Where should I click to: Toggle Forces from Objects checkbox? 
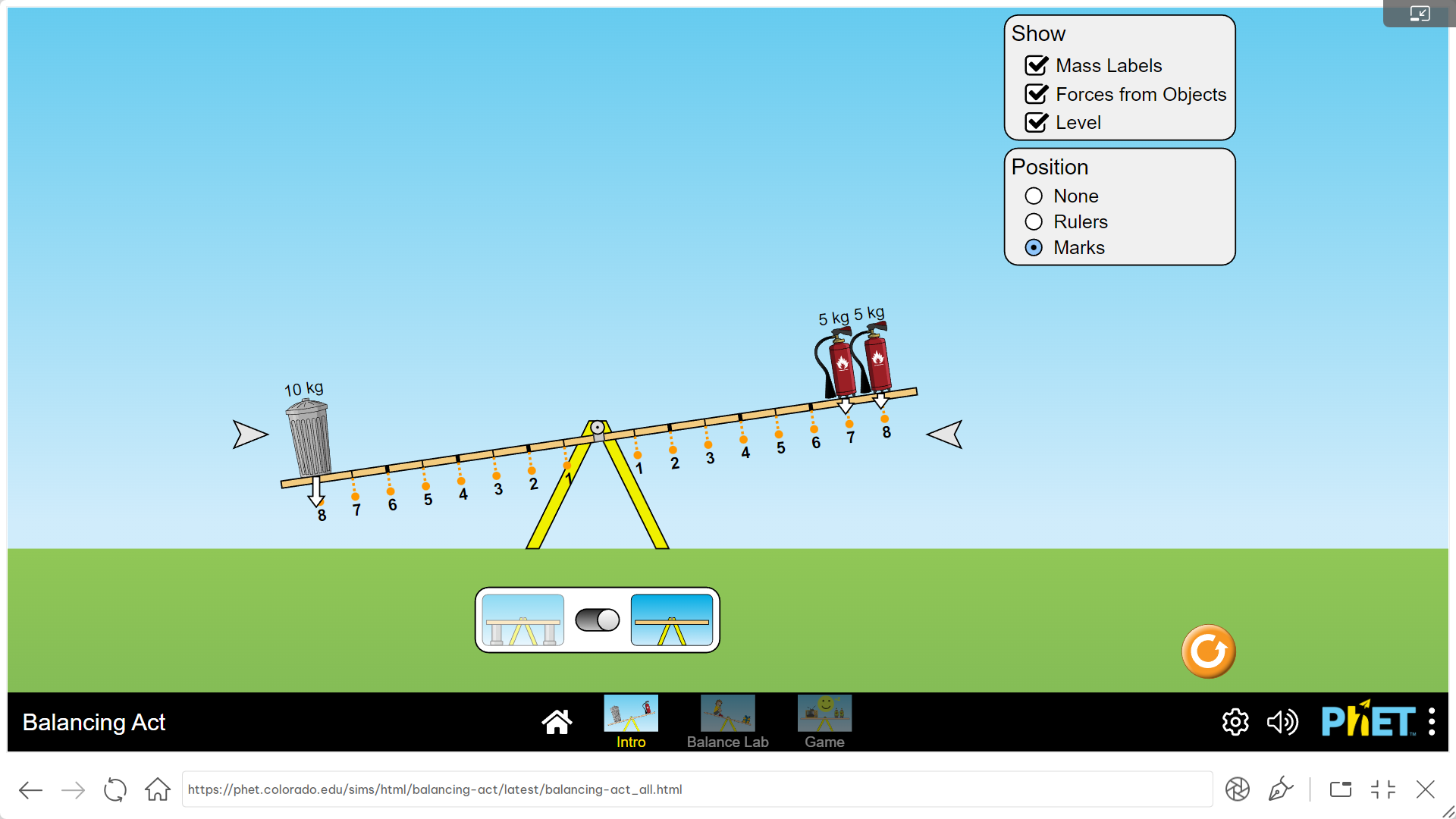point(1037,94)
